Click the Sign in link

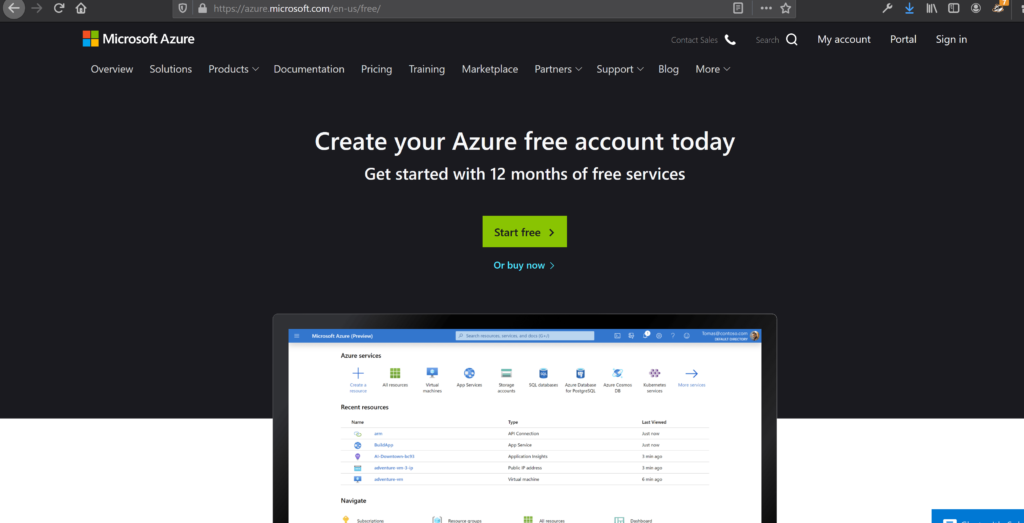coord(951,40)
